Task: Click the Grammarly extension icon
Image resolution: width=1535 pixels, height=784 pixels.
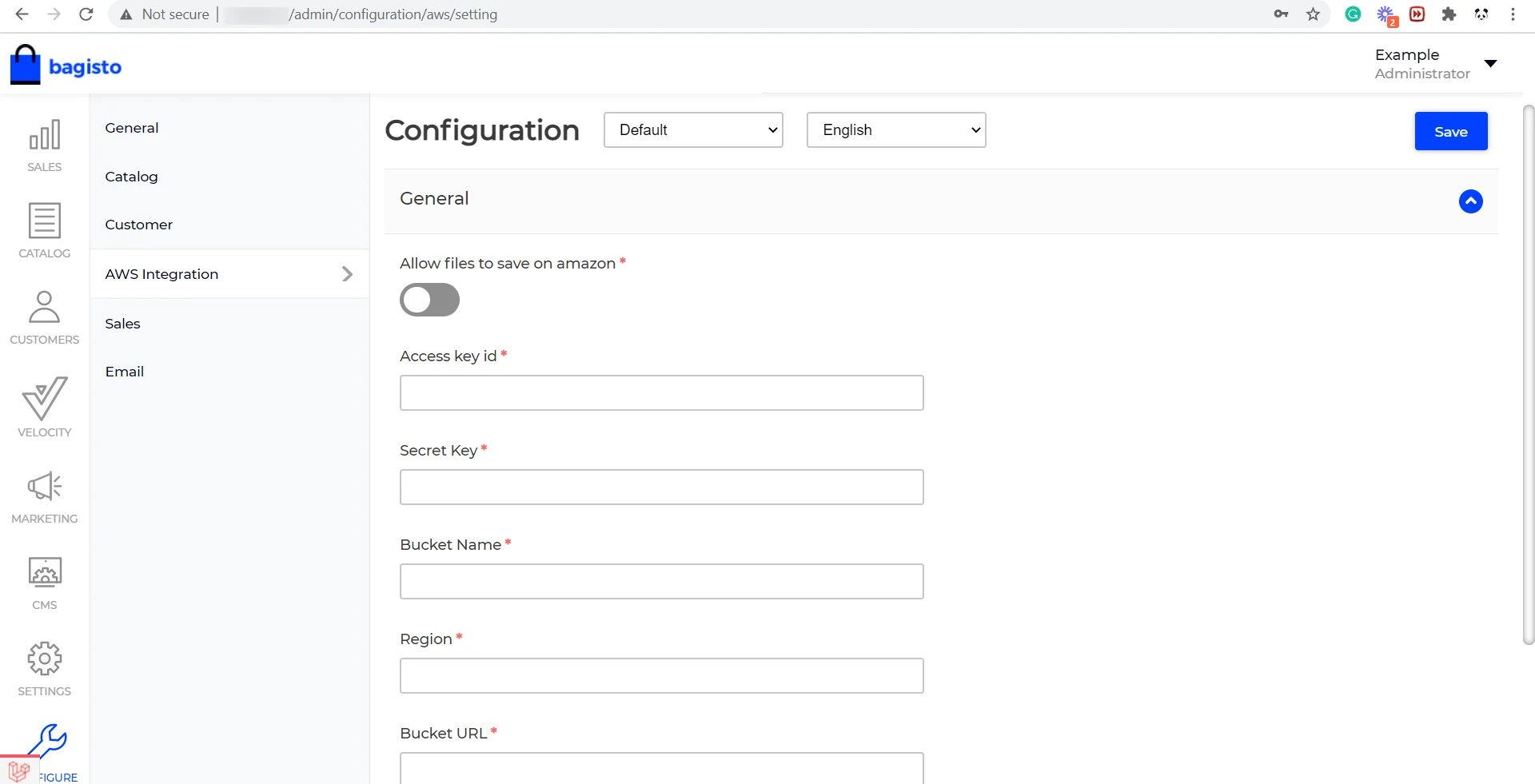Action: (1353, 14)
